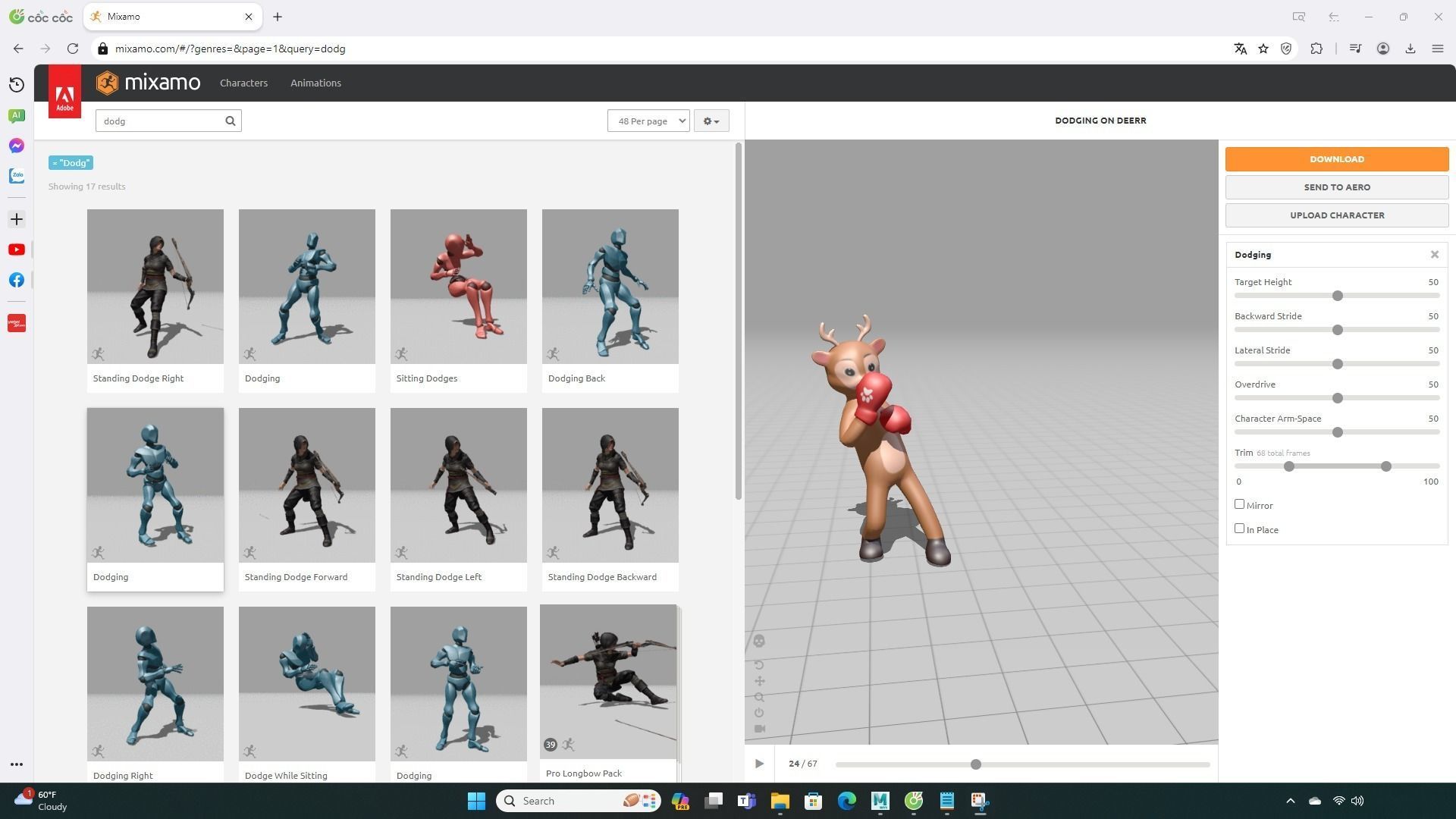1456x819 pixels.
Task: Open the Windows Start menu
Action: tap(476, 801)
